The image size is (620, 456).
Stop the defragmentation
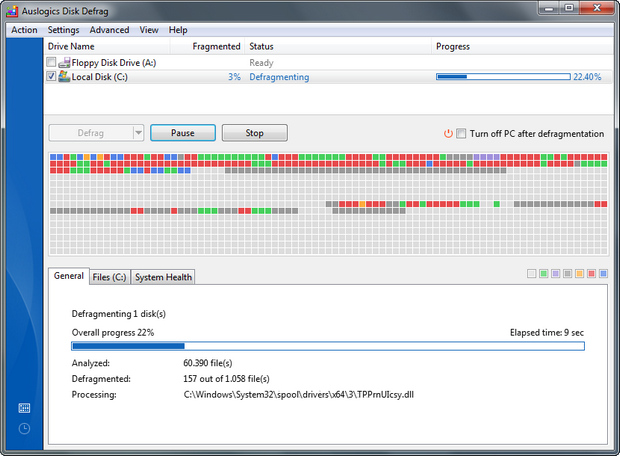pyautogui.click(x=254, y=133)
